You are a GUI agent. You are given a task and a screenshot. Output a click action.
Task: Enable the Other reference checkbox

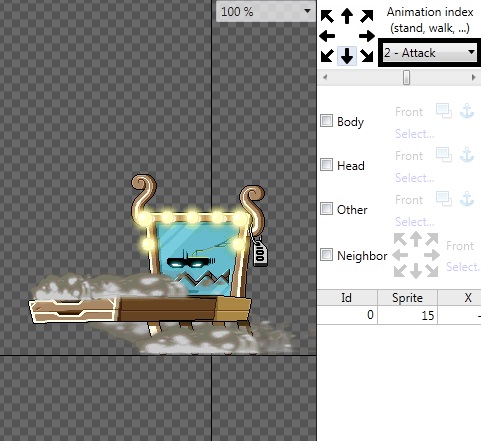[x=326, y=209]
